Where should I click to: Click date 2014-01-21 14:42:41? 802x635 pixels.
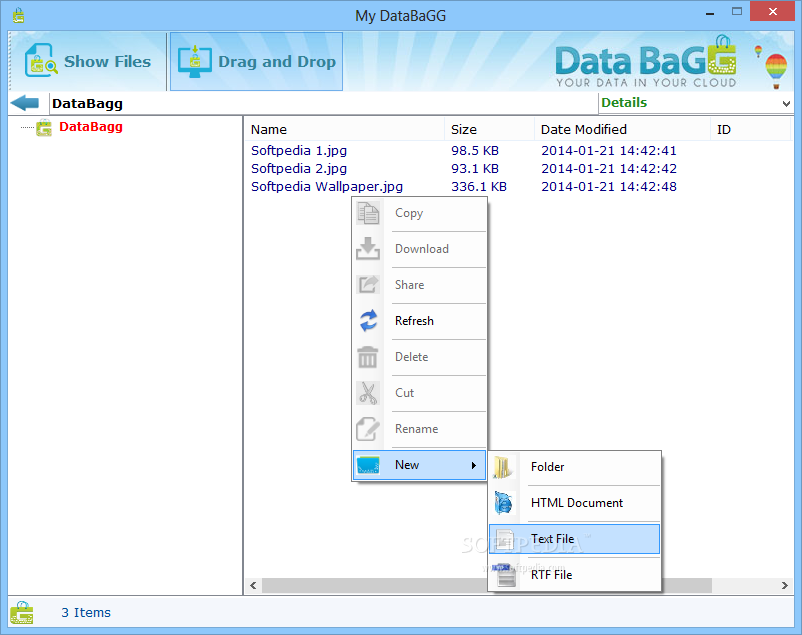click(x=609, y=151)
